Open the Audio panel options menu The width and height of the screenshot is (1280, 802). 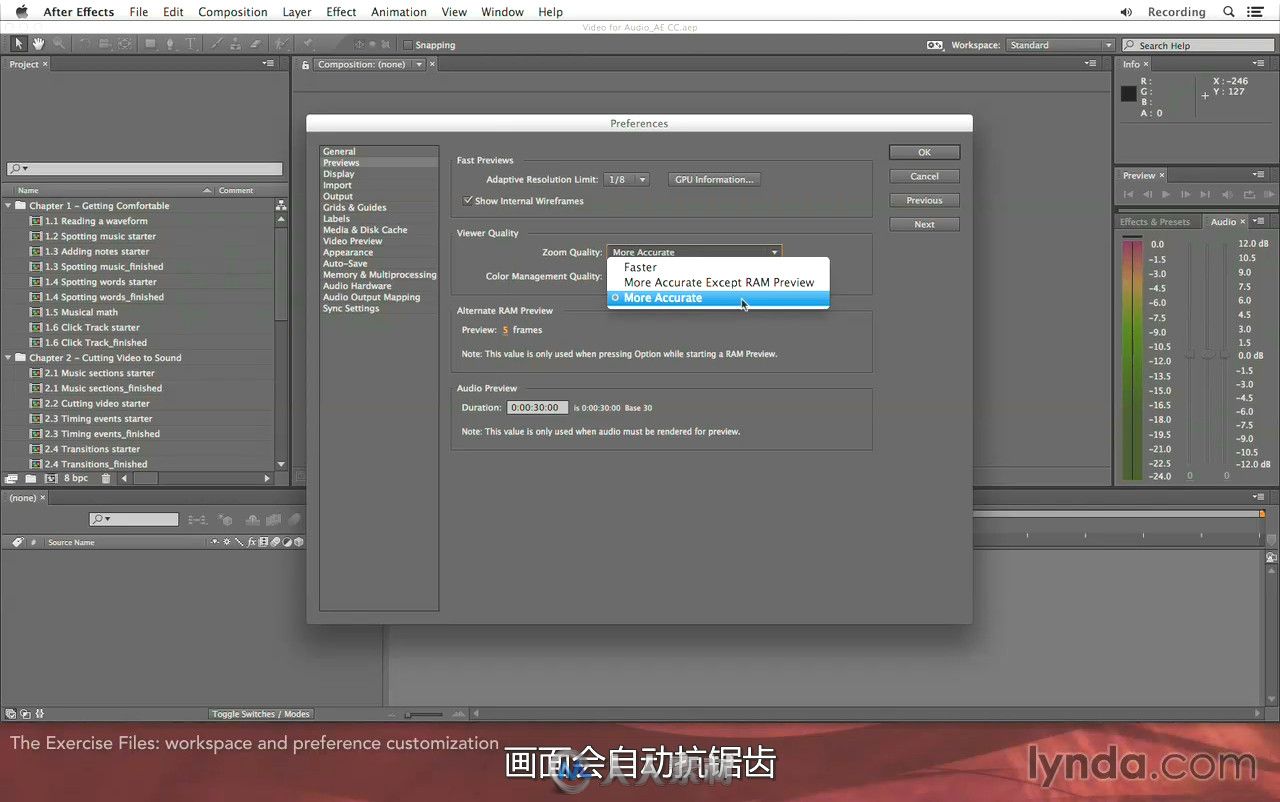(1259, 221)
